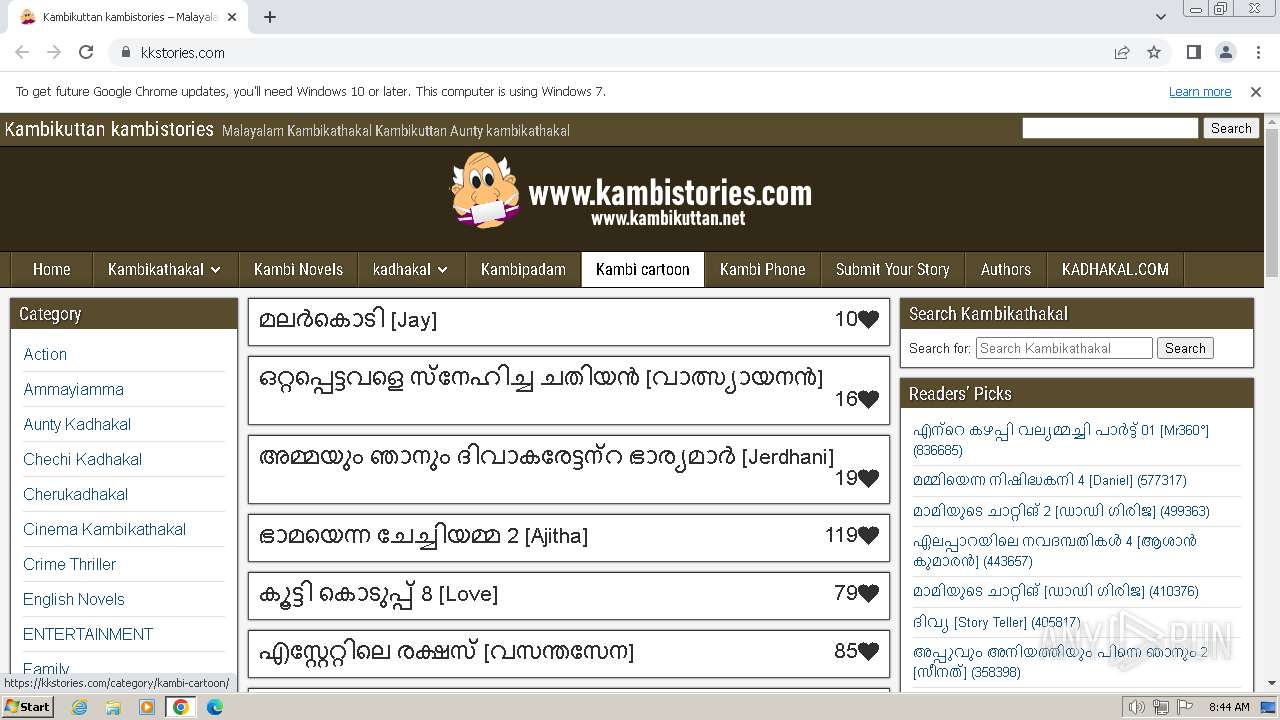Open the Kambi Novels menu item

[x=298, y=269]
